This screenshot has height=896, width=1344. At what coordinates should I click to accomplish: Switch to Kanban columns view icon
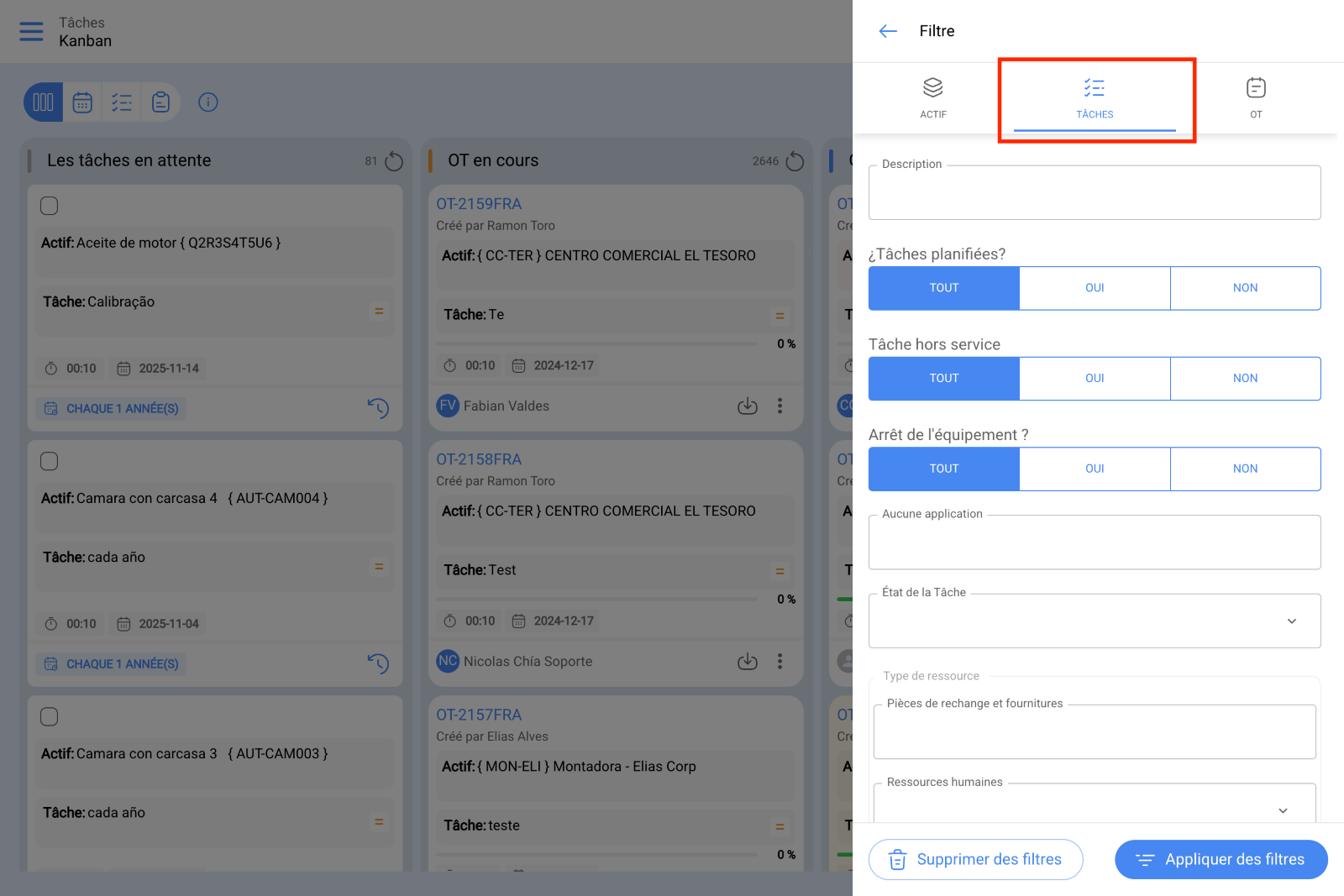(43, 102)
